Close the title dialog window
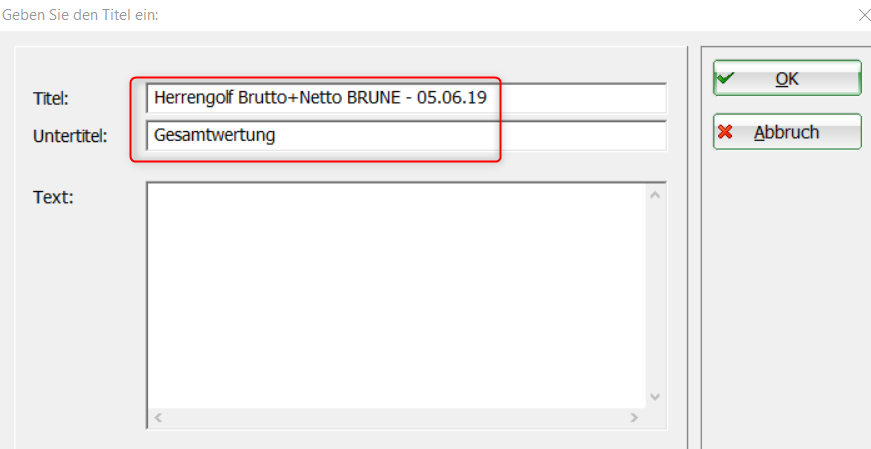Image resolution: width=871 pixels, height=449 pixels. (864, 15)
